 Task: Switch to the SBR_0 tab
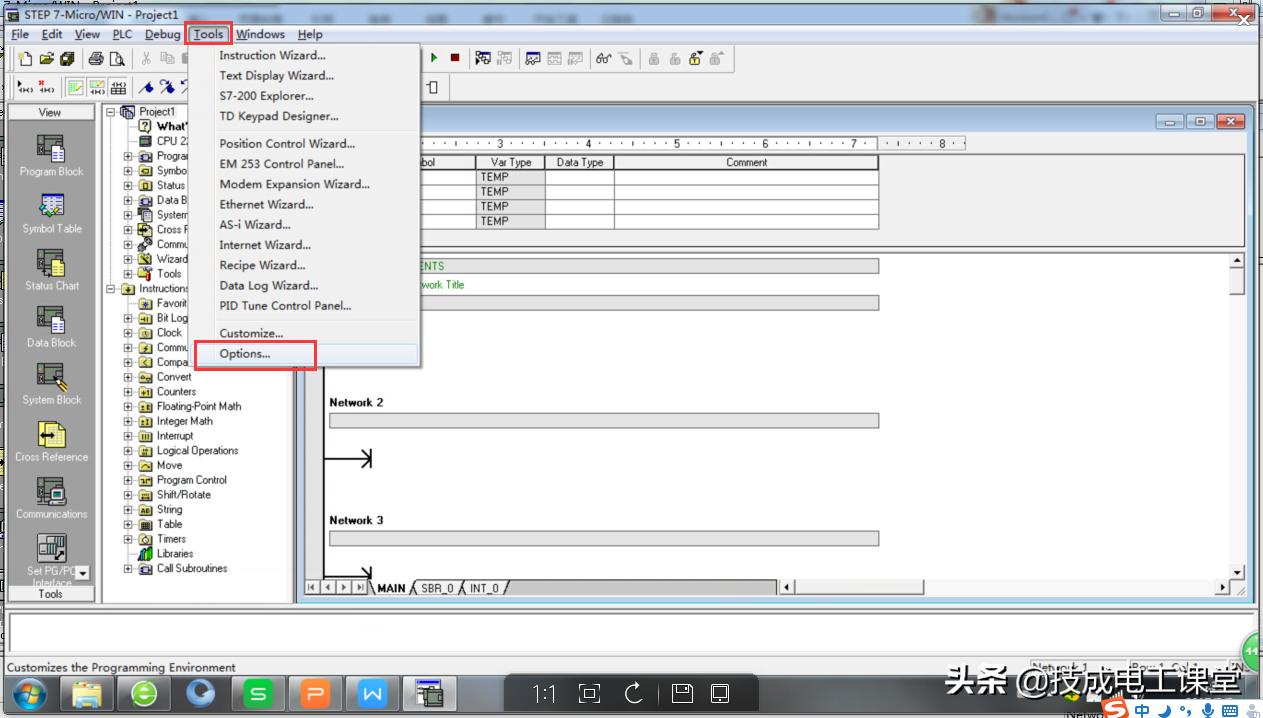point(437,588)
